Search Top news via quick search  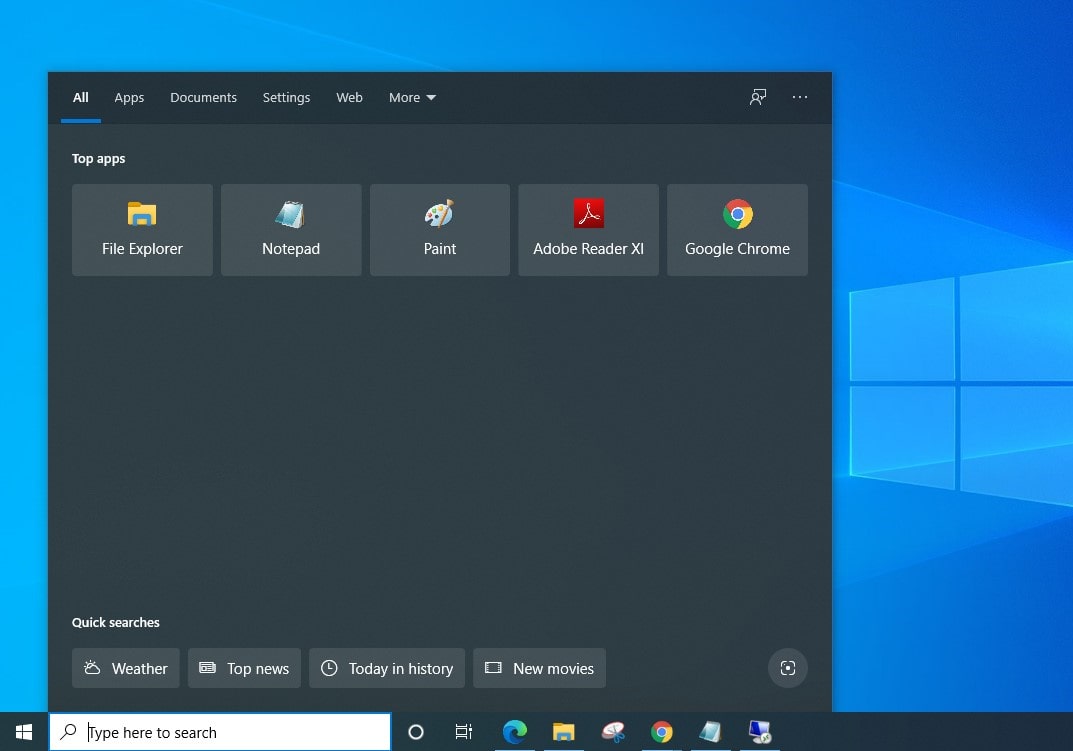244,668
